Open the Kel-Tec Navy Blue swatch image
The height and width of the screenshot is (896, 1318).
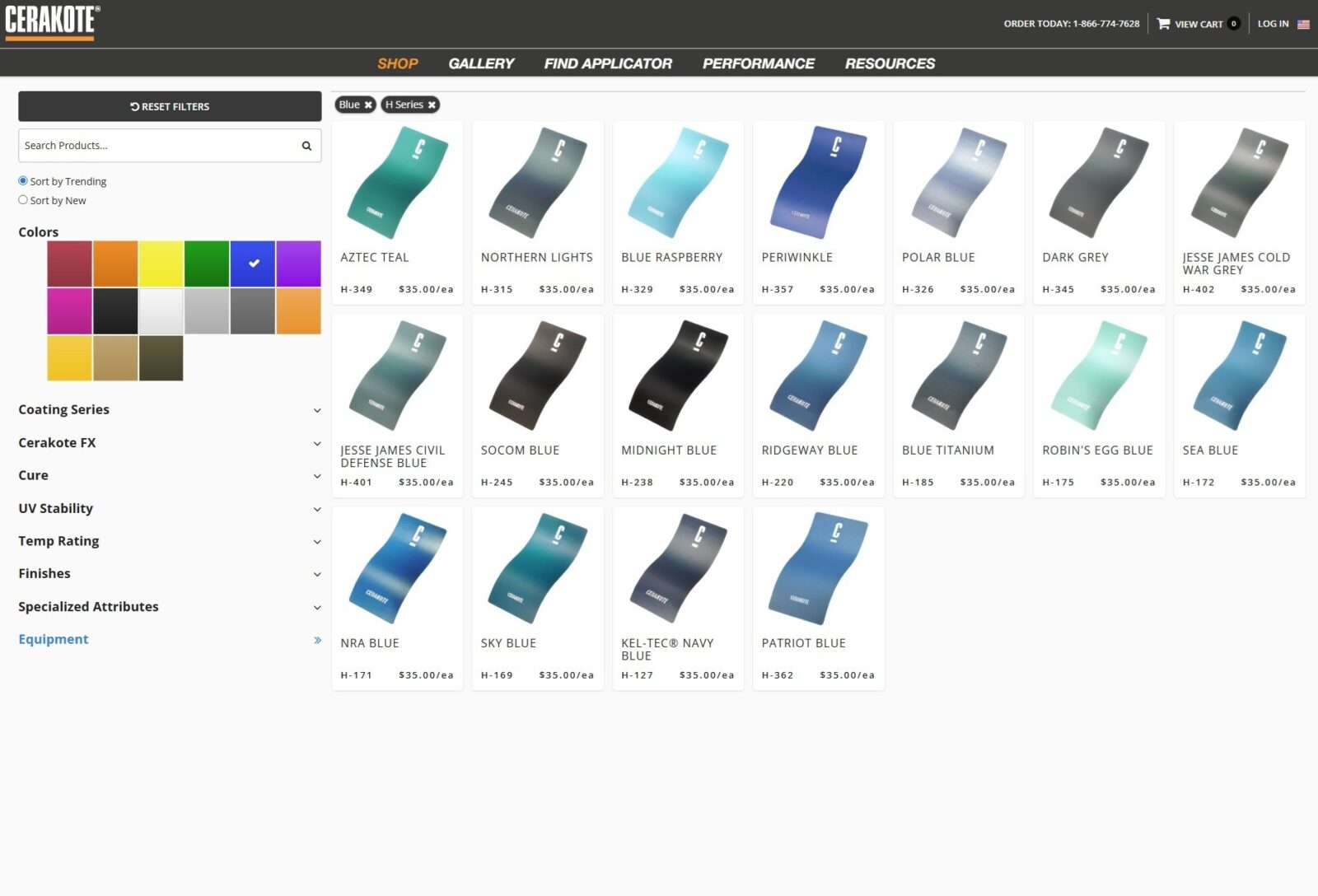(678, 568)
